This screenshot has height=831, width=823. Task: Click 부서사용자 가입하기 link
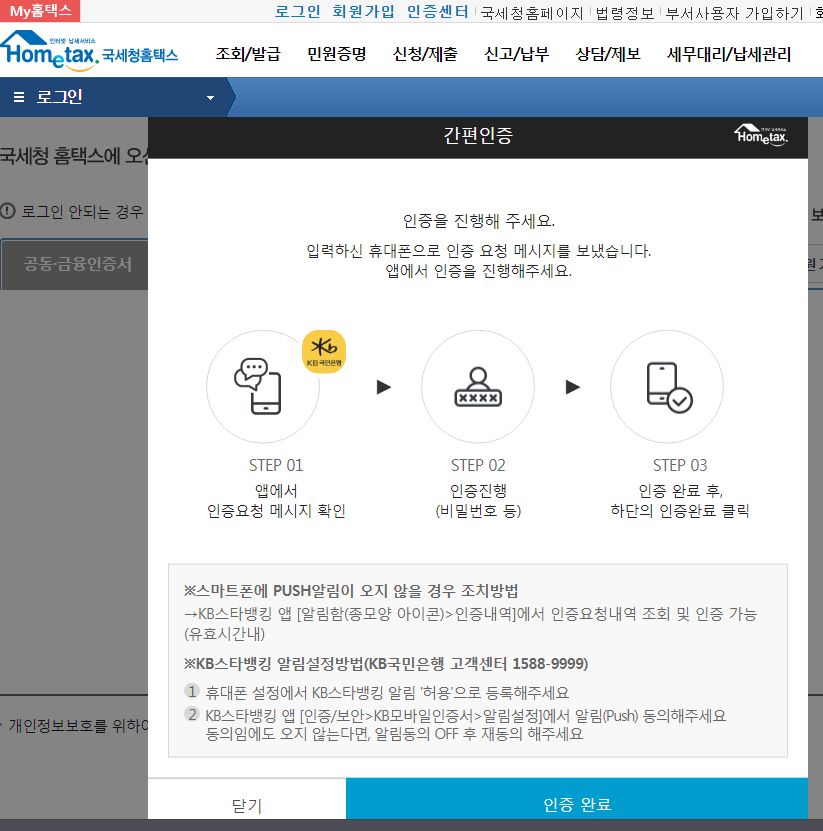pyautogui.click(x=734, y=13)
